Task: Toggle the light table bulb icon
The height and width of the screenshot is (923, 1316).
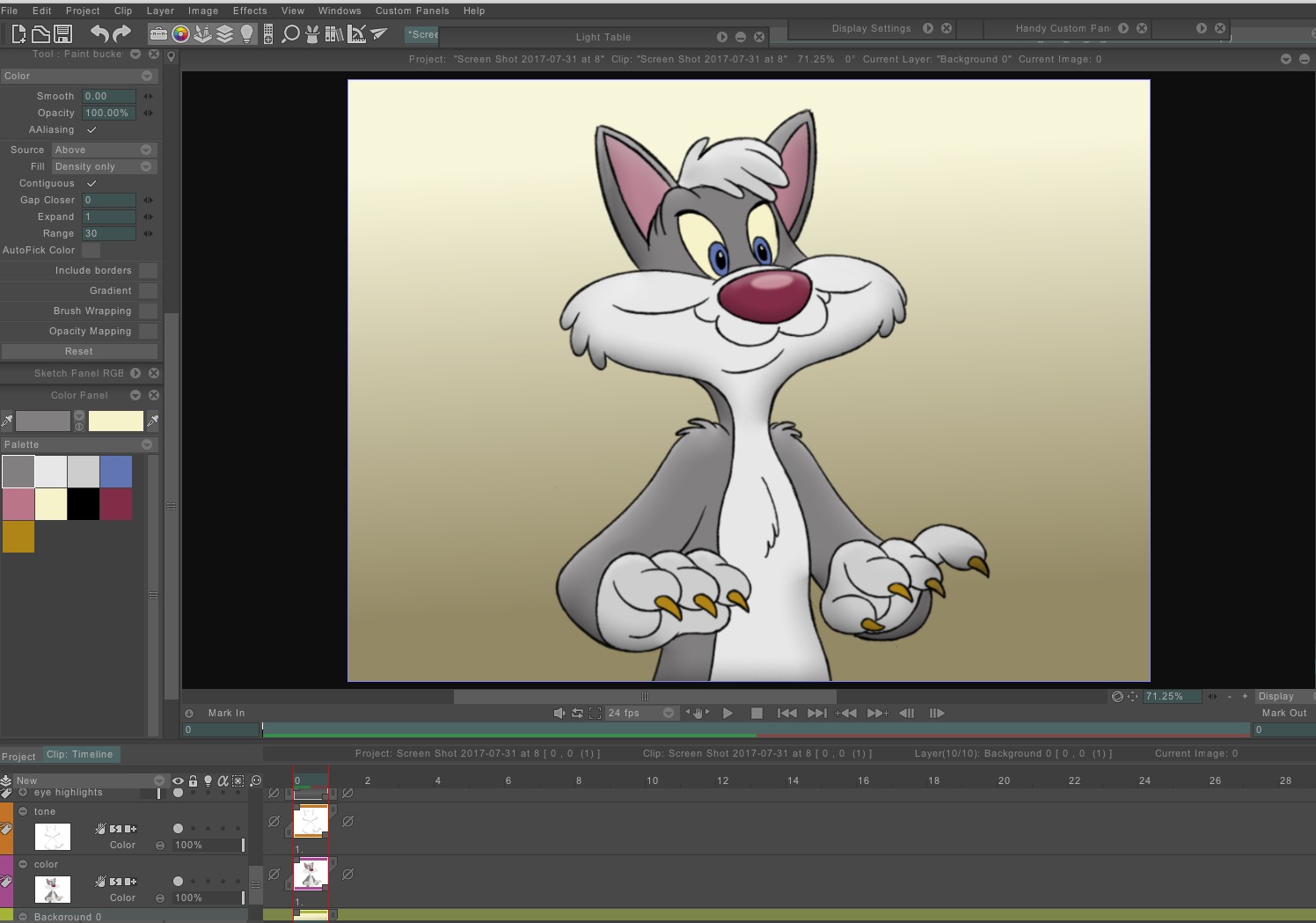Action: [247, 33]
